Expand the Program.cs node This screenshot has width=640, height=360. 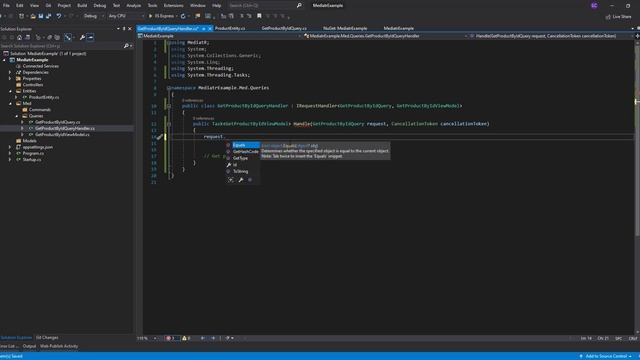pos(10,153)
